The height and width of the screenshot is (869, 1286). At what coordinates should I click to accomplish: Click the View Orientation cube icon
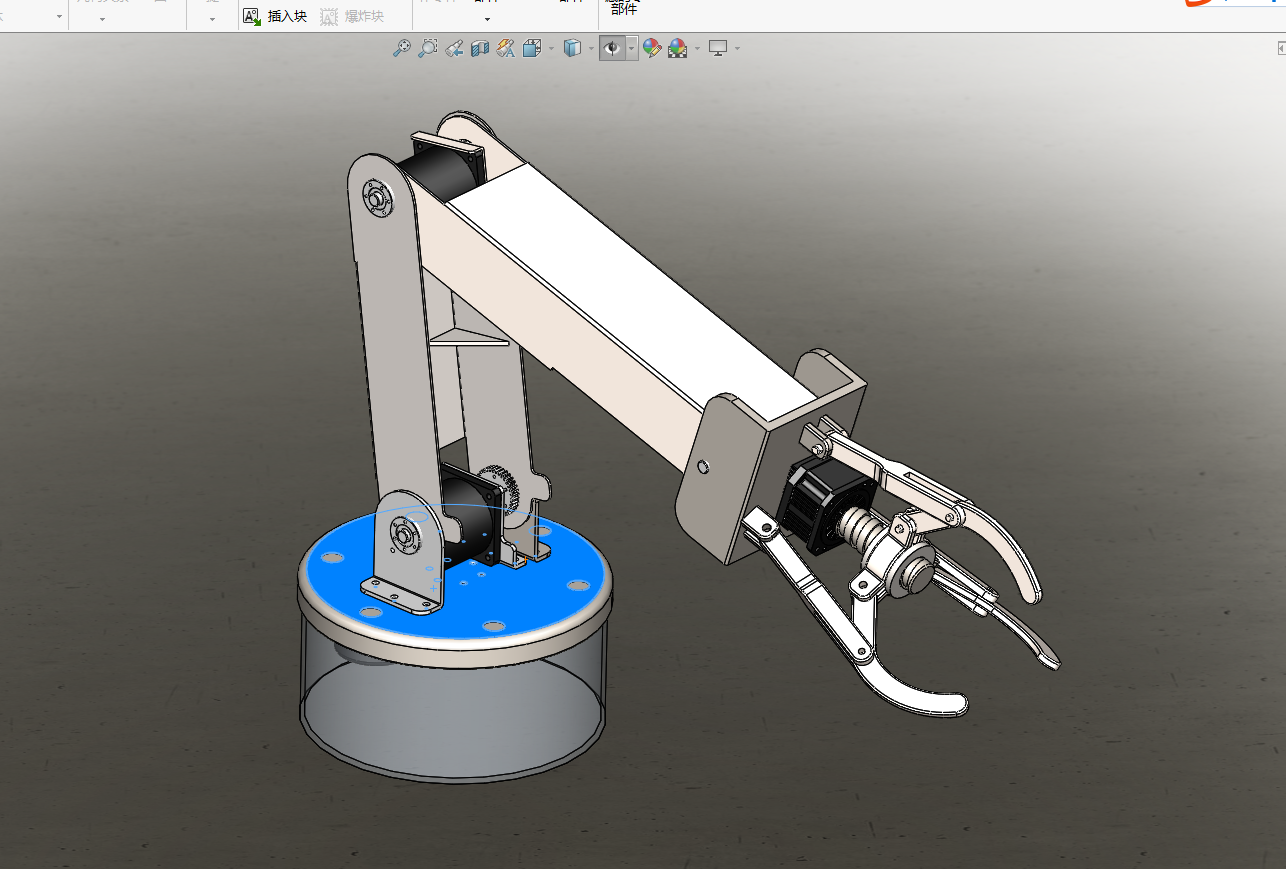[532, 48]
